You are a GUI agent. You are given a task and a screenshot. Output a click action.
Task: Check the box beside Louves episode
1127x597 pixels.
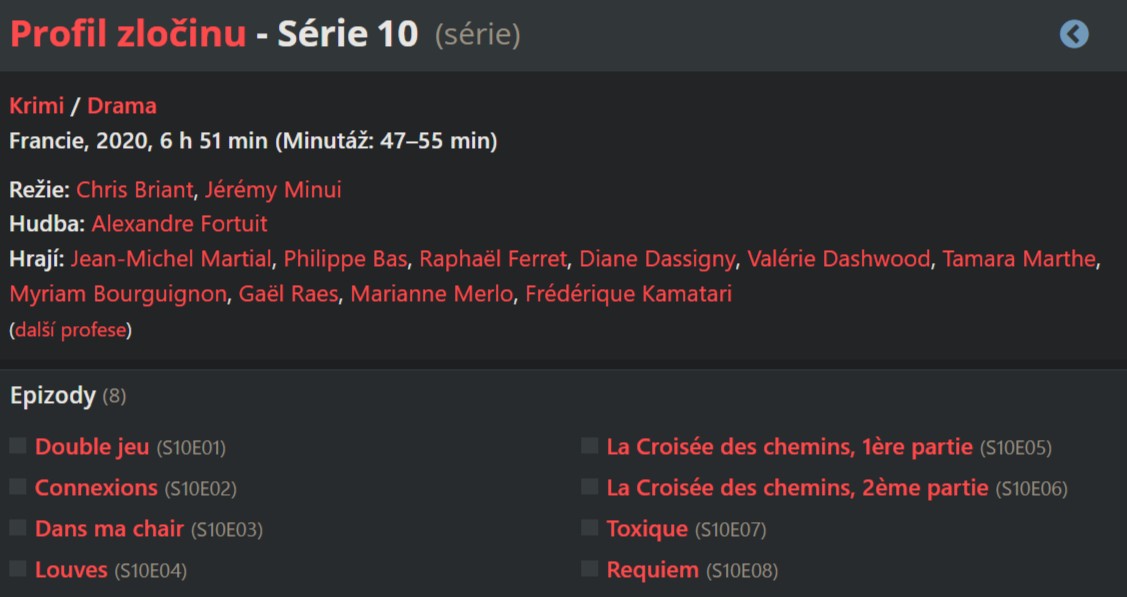point(18,569)
